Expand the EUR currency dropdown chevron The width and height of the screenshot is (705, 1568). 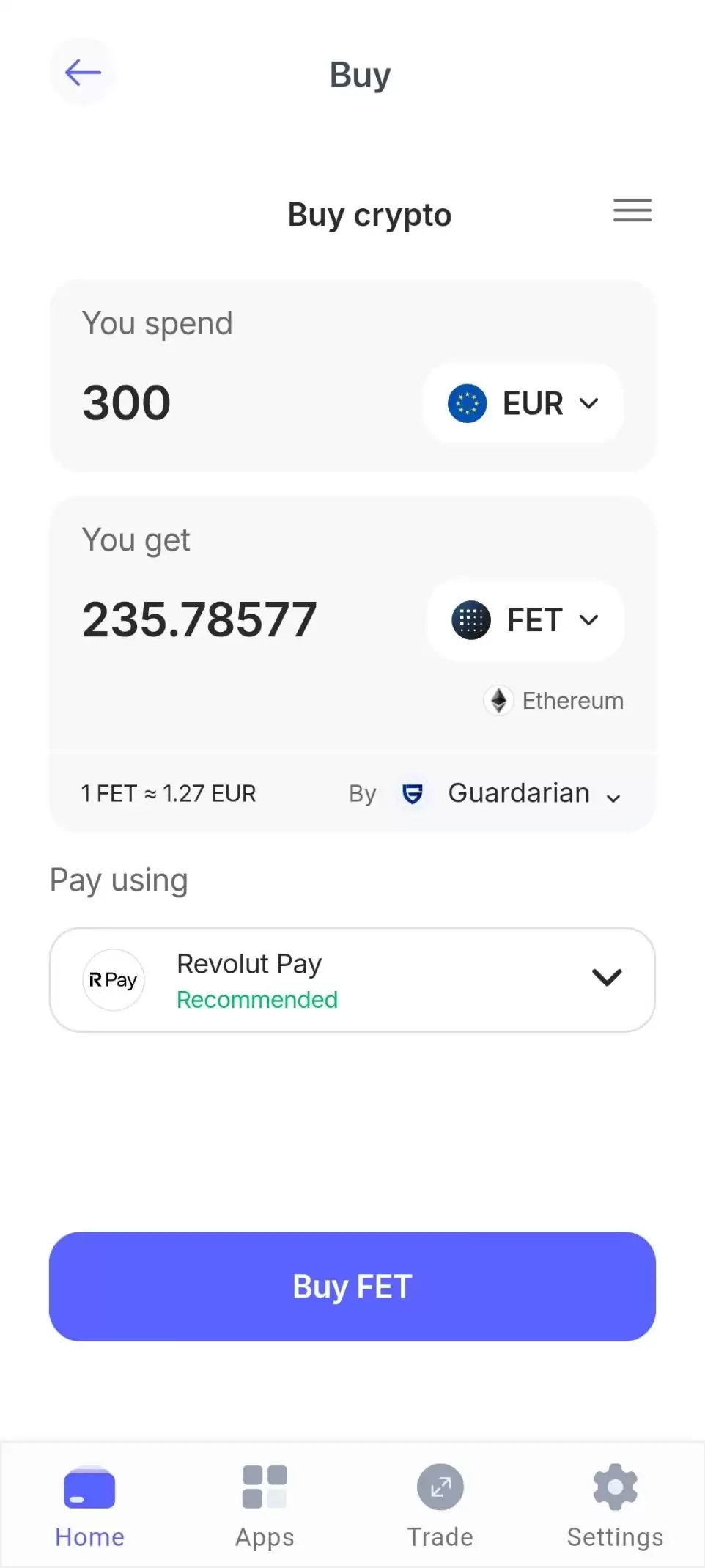click(x=589, y=403)
